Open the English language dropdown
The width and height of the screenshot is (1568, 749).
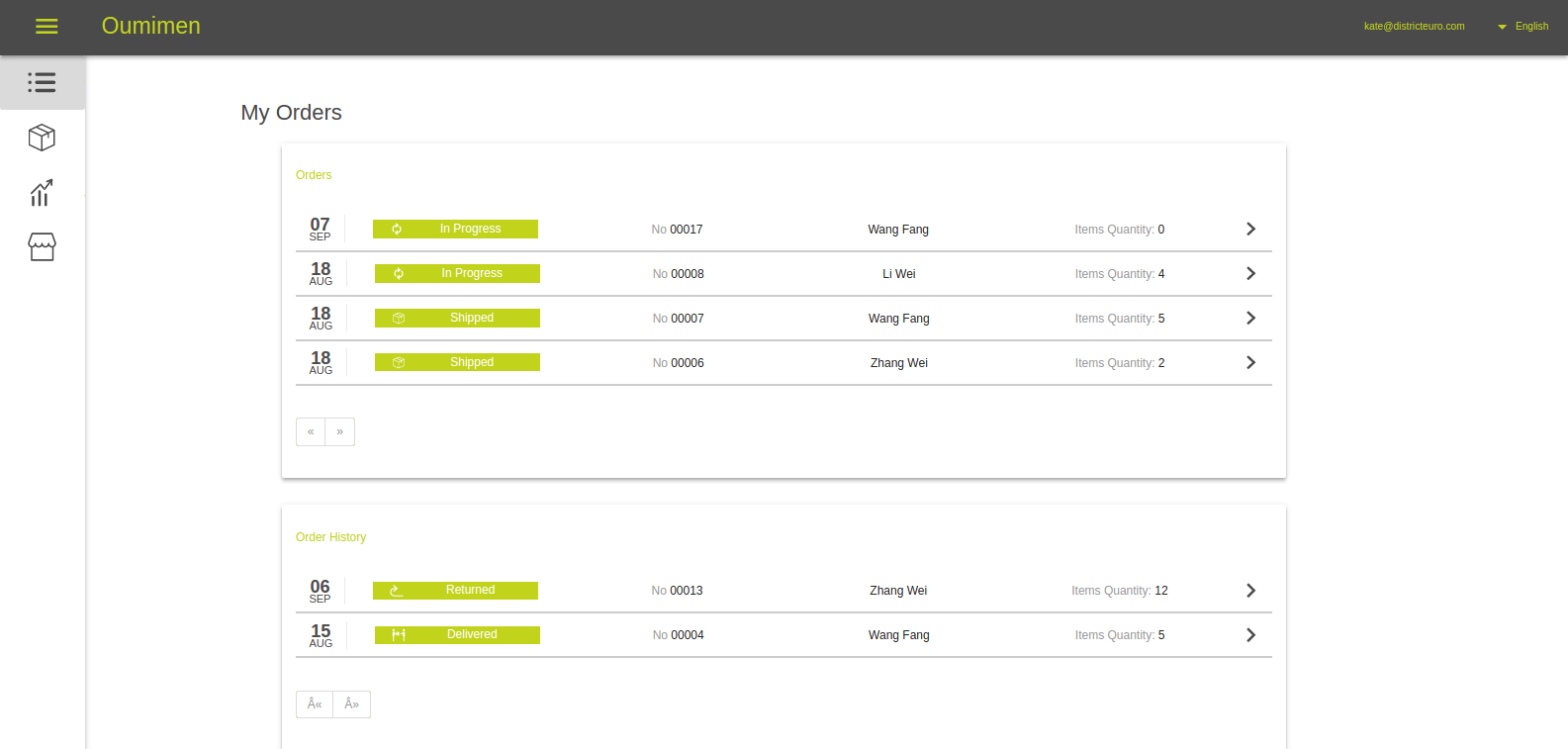(x=1523, y=27)
